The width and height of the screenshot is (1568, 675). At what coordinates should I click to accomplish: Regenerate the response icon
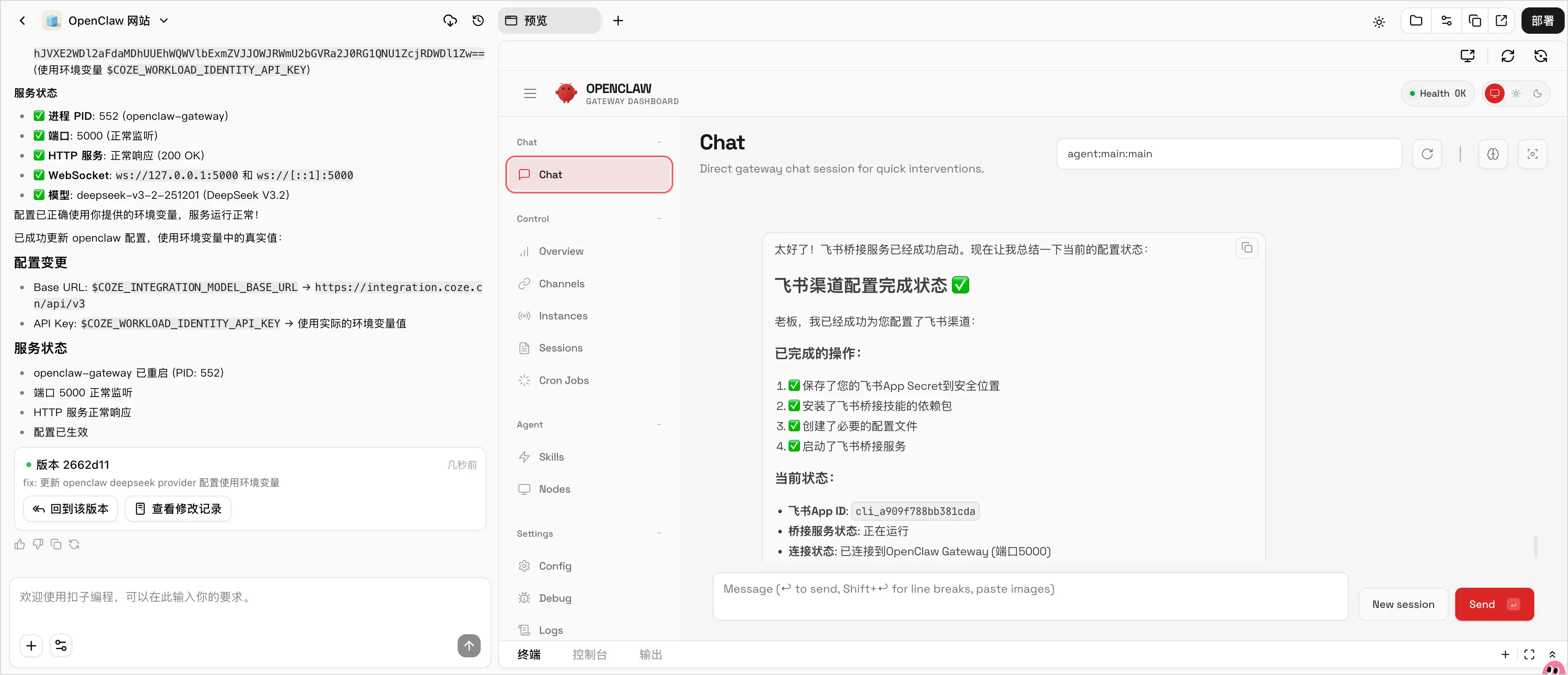click(x=74, y=544)
